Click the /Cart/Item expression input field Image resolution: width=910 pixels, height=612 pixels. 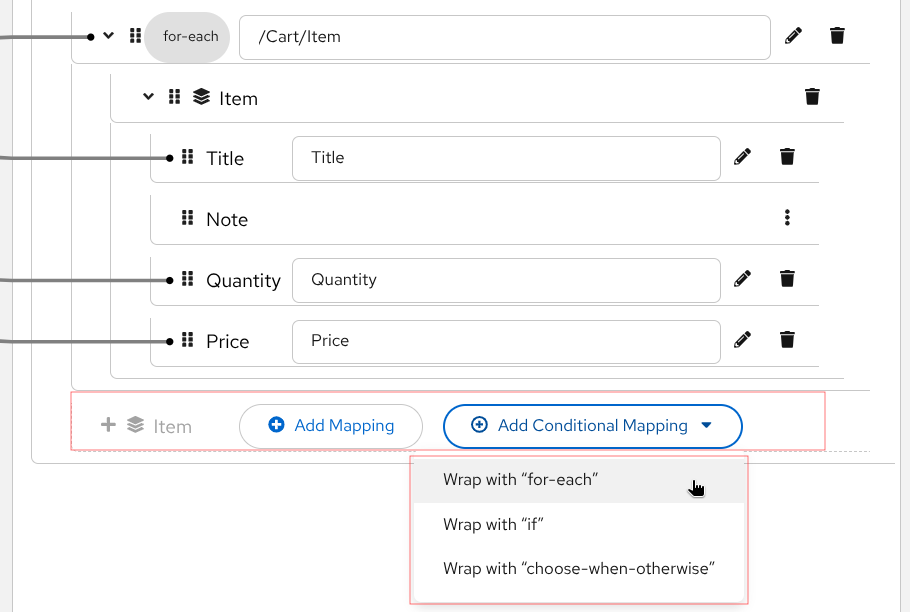coord(504,37)
